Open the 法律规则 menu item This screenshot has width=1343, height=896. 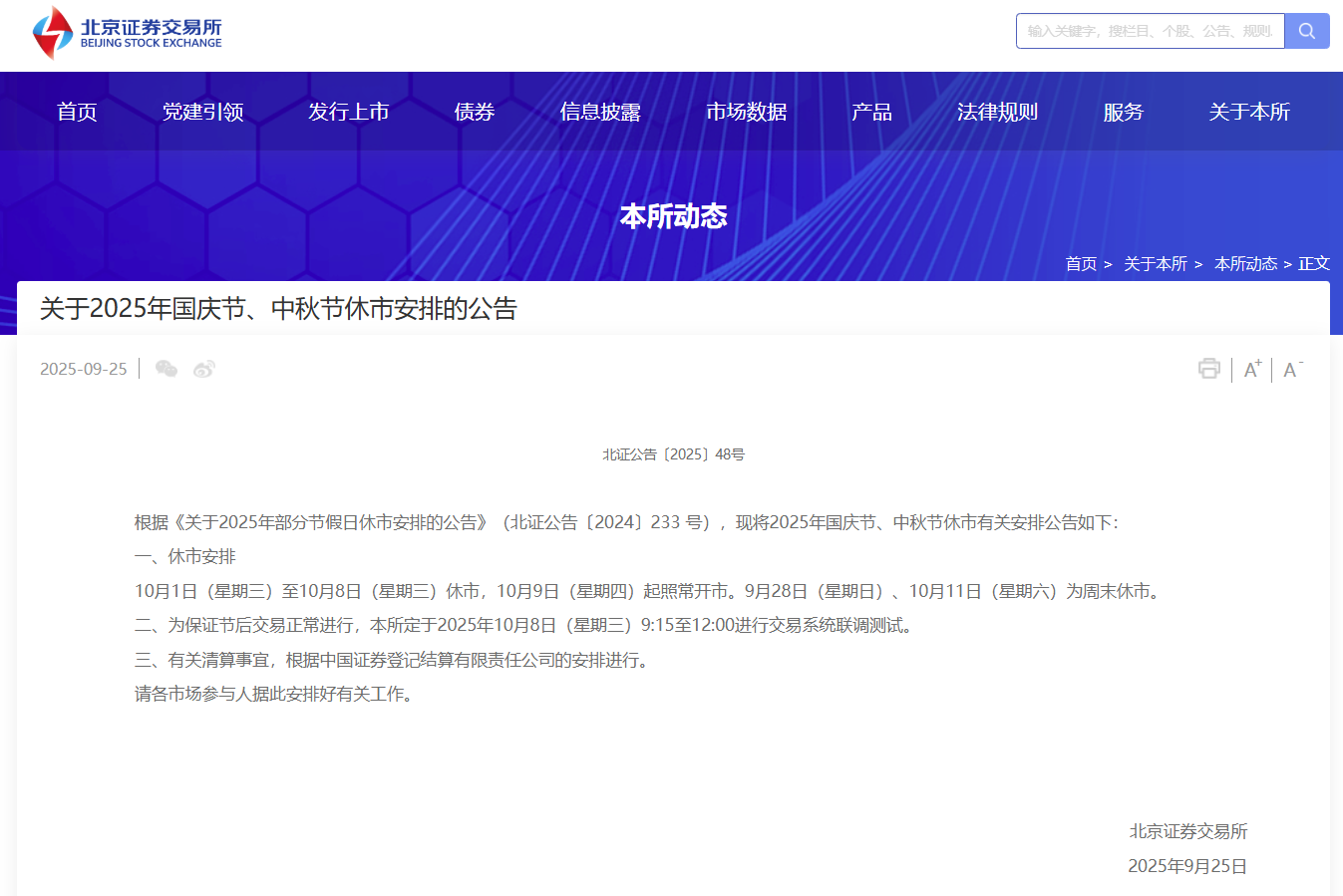coord(997,112)
